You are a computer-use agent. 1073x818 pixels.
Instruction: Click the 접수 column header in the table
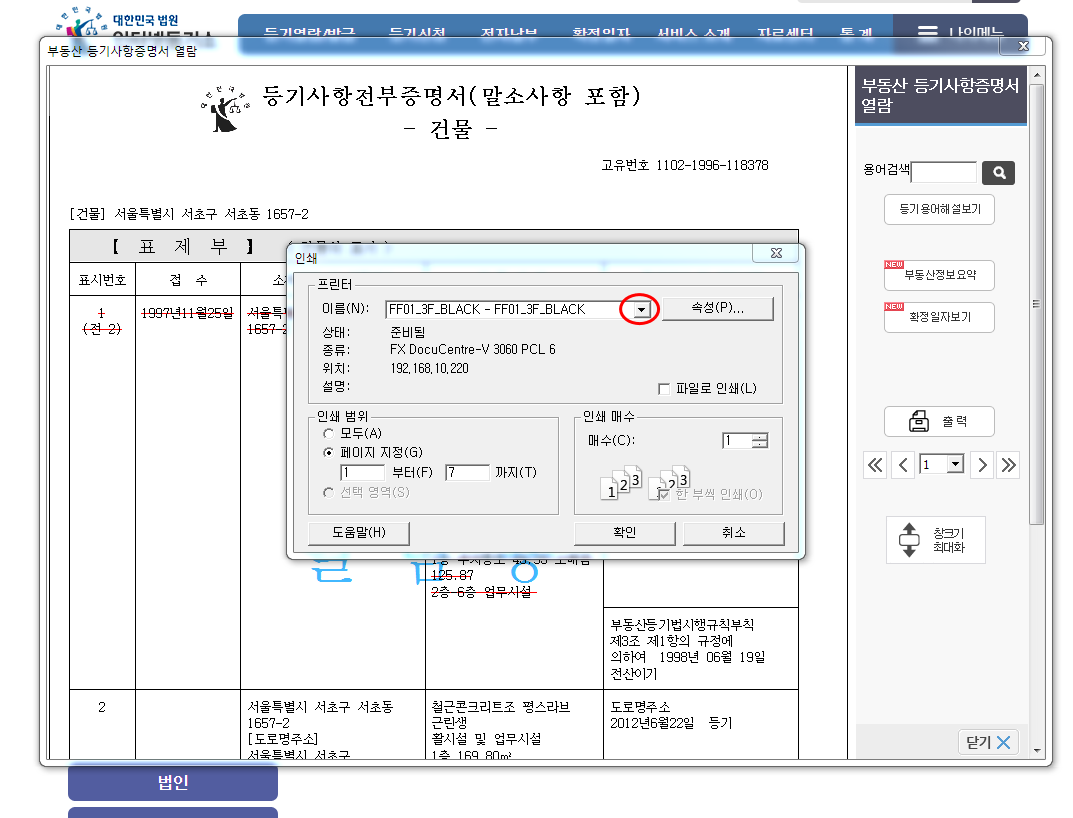pyautogui.click(x=188, y=280)
